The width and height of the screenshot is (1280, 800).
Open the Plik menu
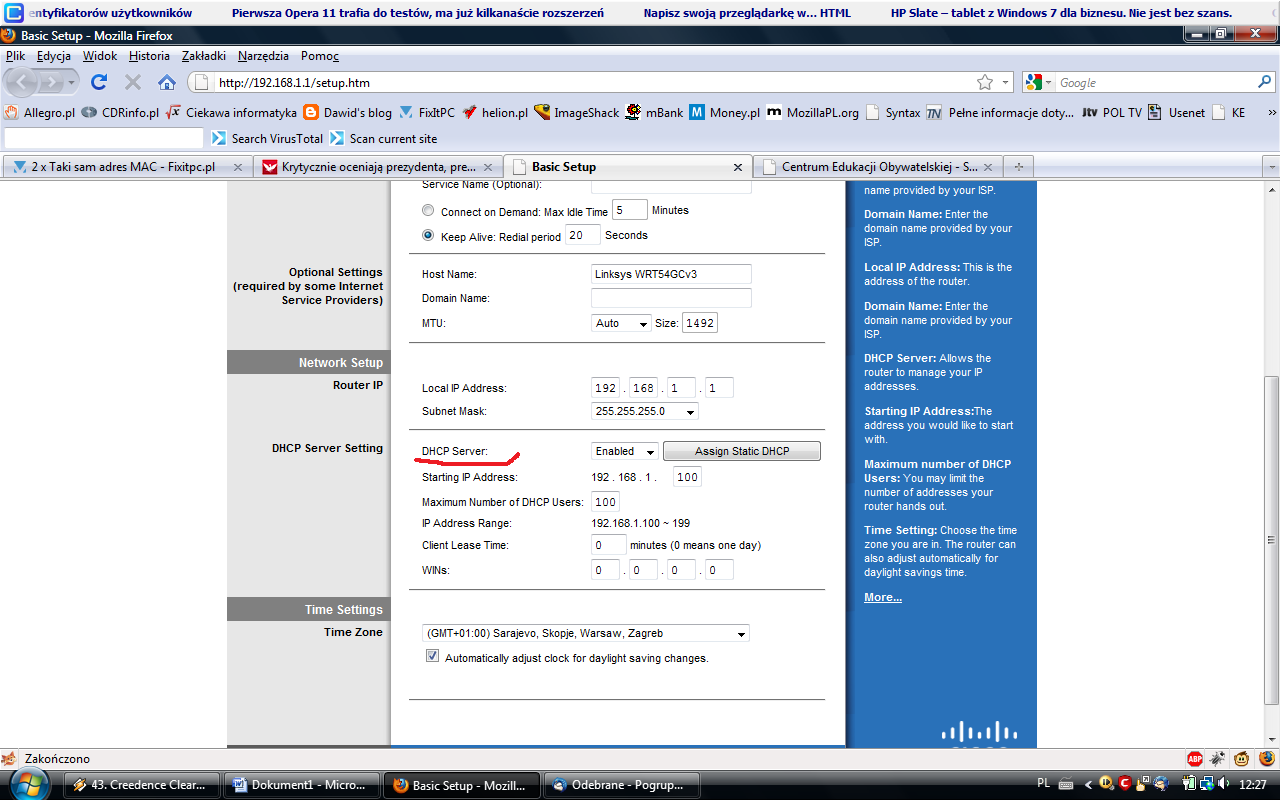(15, 56)
